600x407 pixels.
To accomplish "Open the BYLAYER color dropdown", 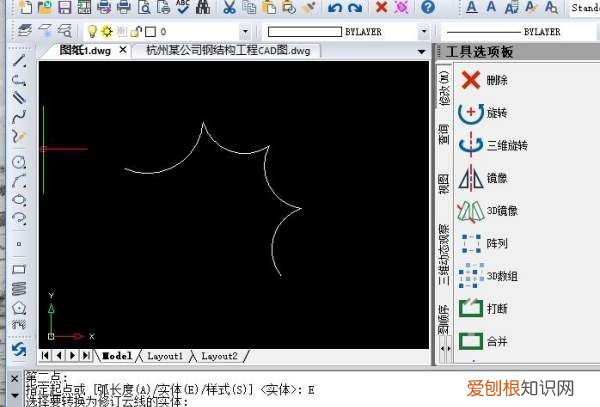I will coord(424,32).
